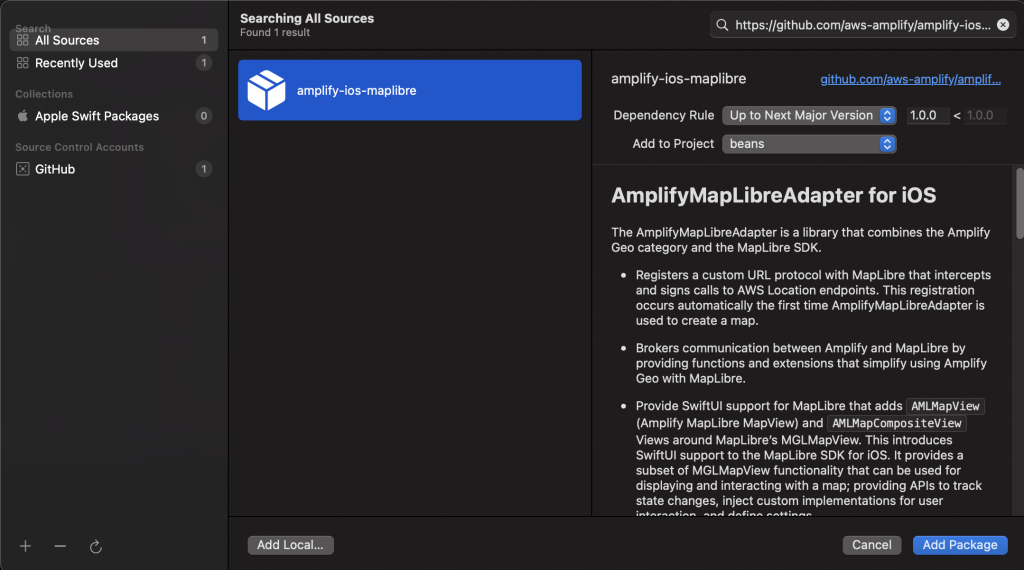The height and width of the screenshot is (570, 1024).
Task: Select Apple Swift Packages collection
Action: click(114, 116)
